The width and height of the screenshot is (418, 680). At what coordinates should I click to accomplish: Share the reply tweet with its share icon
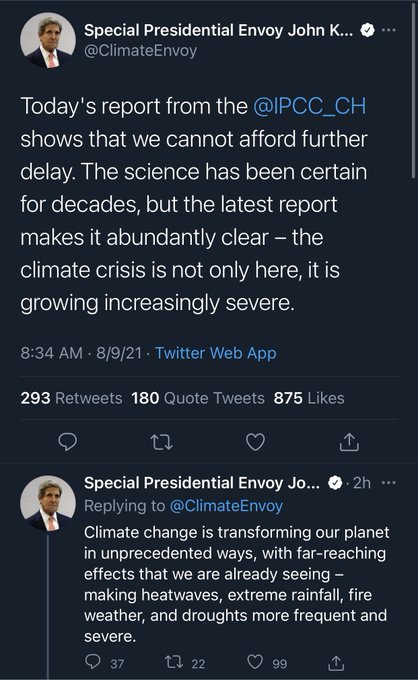pyautogui.click(x=336, y=662)
